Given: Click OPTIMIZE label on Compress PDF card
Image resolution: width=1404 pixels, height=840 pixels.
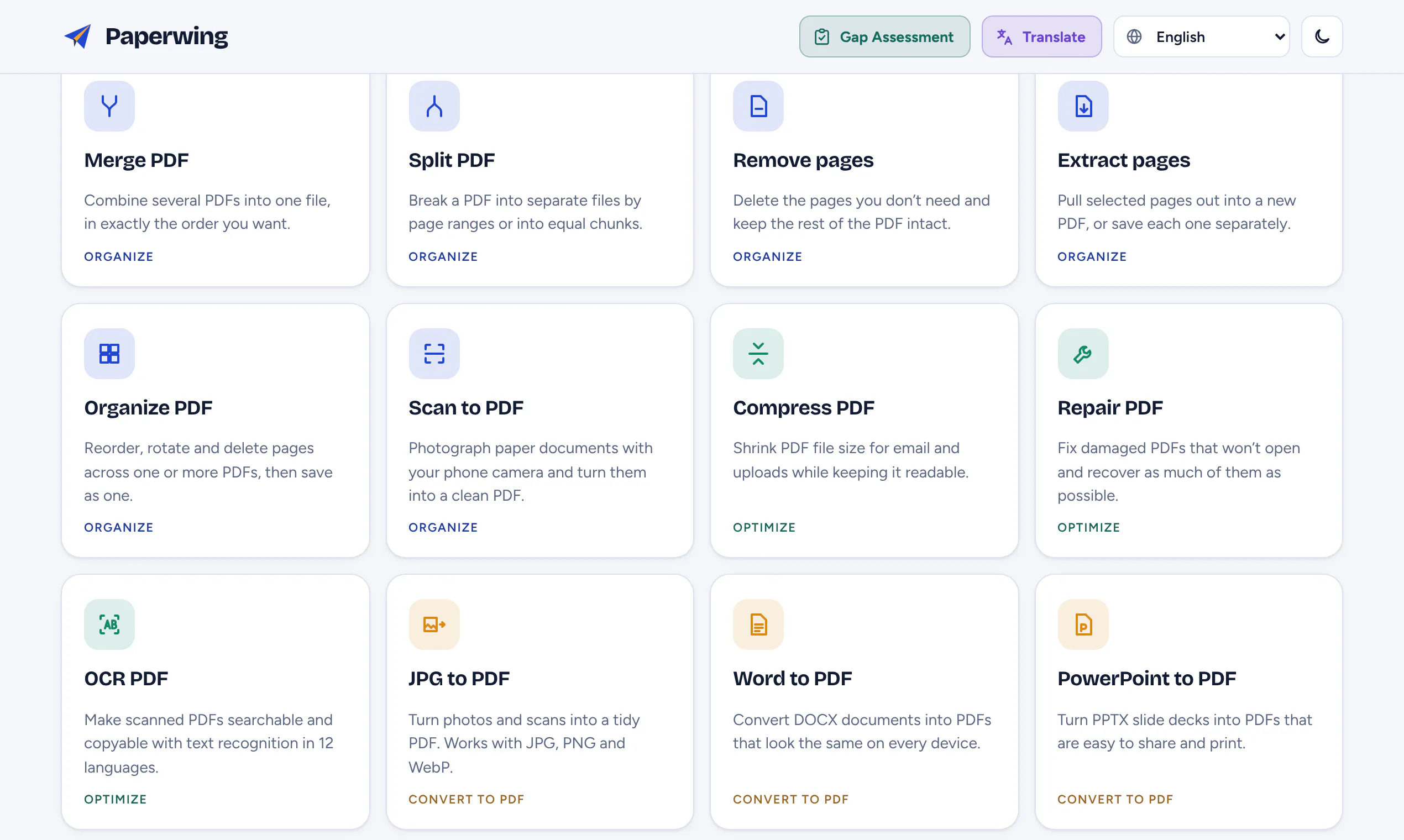Looking at the screenshot, I should [764, 527].
